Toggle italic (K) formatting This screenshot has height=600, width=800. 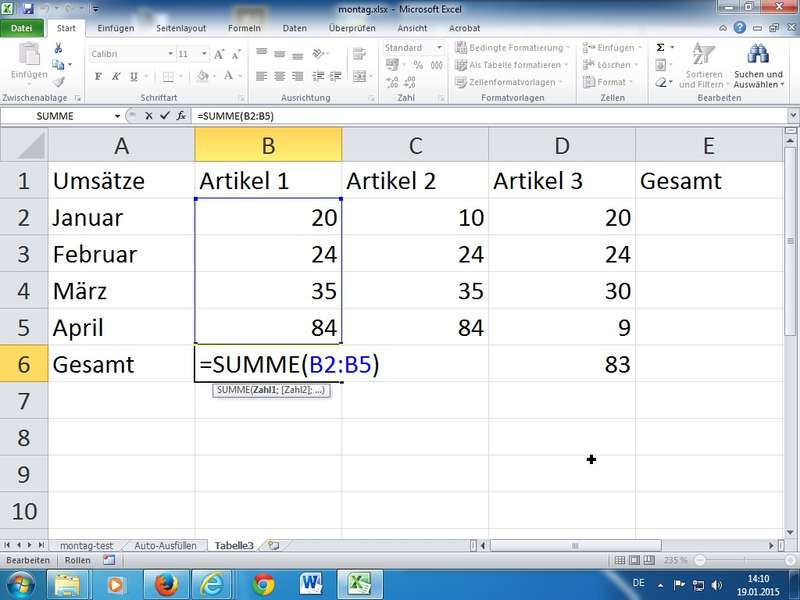coord(116,76)
